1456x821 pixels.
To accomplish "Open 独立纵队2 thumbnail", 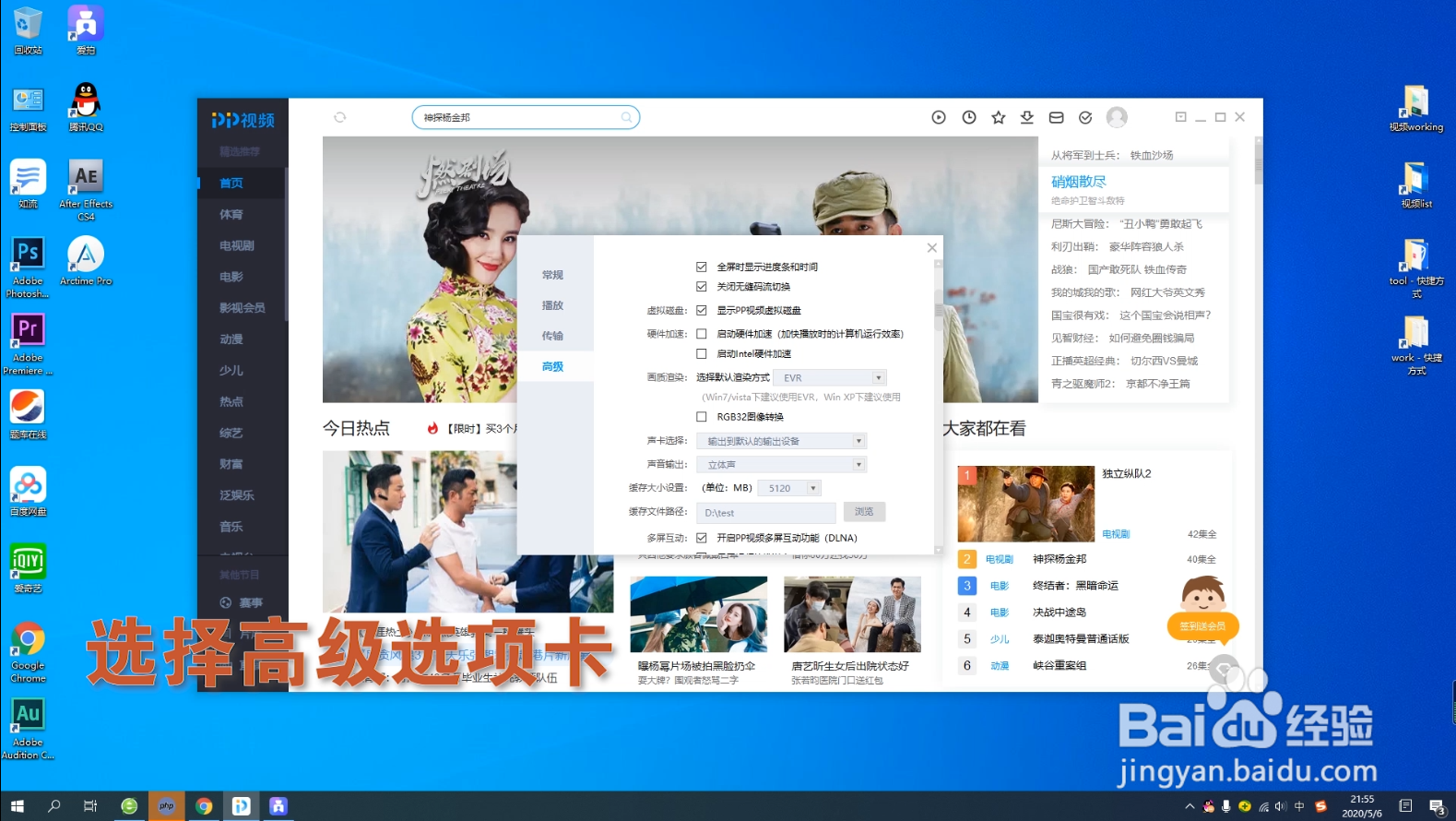I will coord(1026,504).
